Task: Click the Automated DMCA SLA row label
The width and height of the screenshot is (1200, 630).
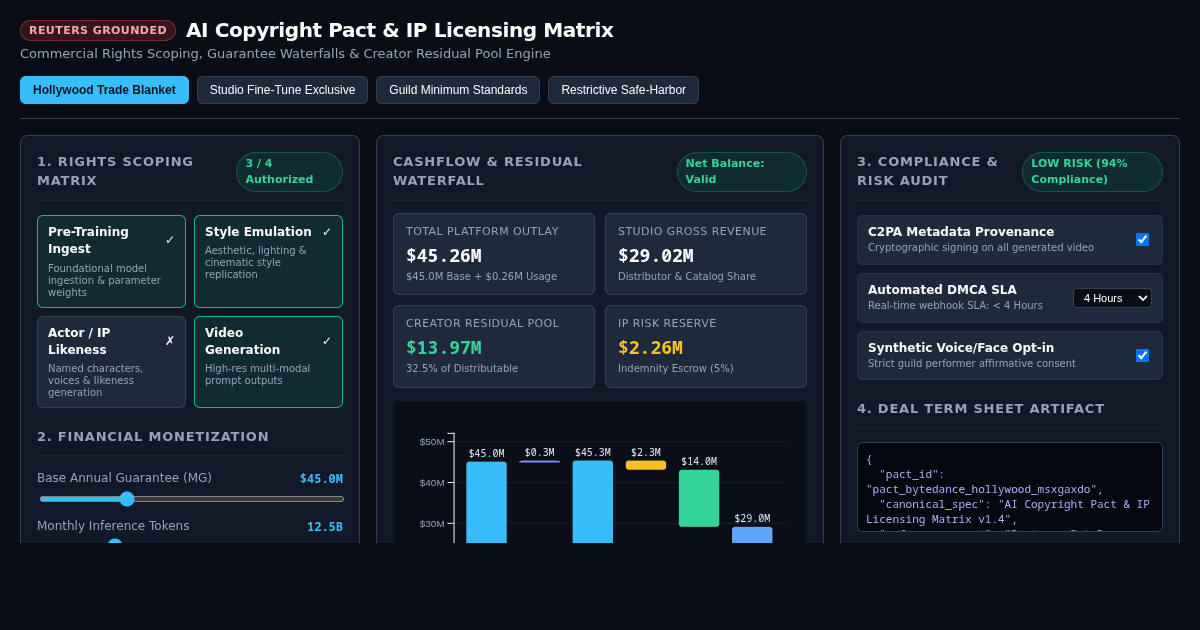Action: coord(942,290)
